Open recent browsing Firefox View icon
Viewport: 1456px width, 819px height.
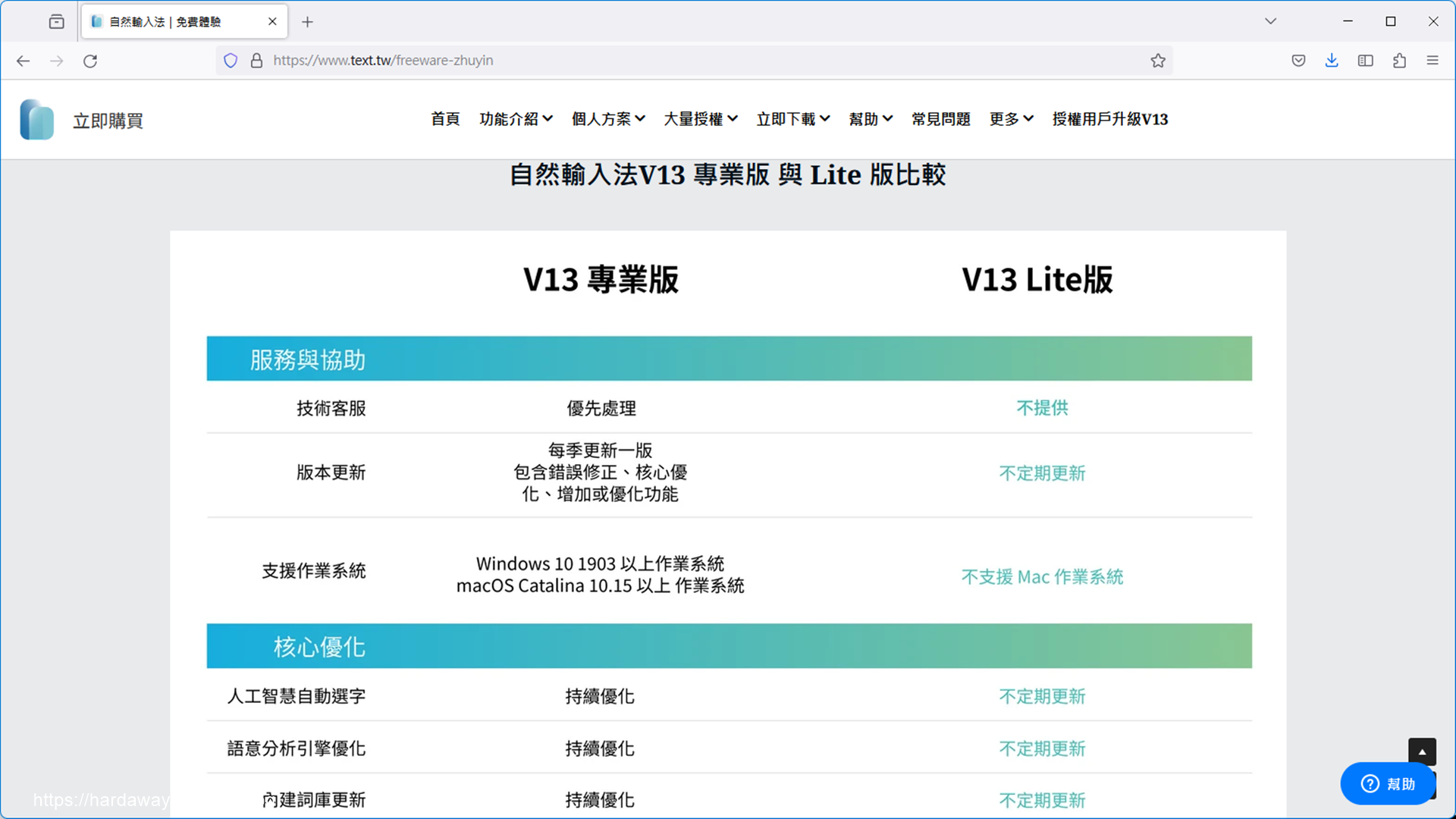pyautogui.click(x=57, y=21)
